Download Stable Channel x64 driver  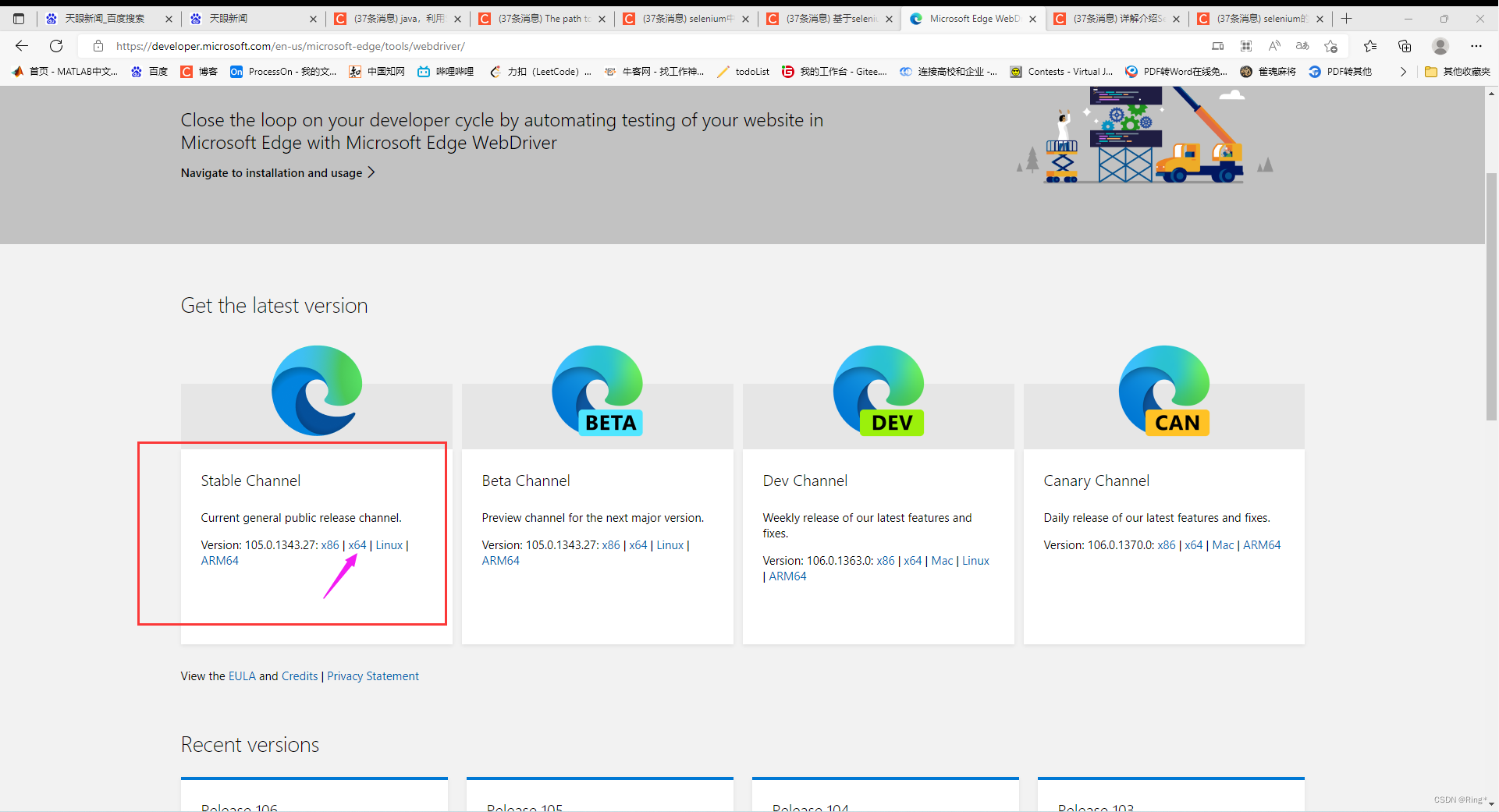[357, 545]
